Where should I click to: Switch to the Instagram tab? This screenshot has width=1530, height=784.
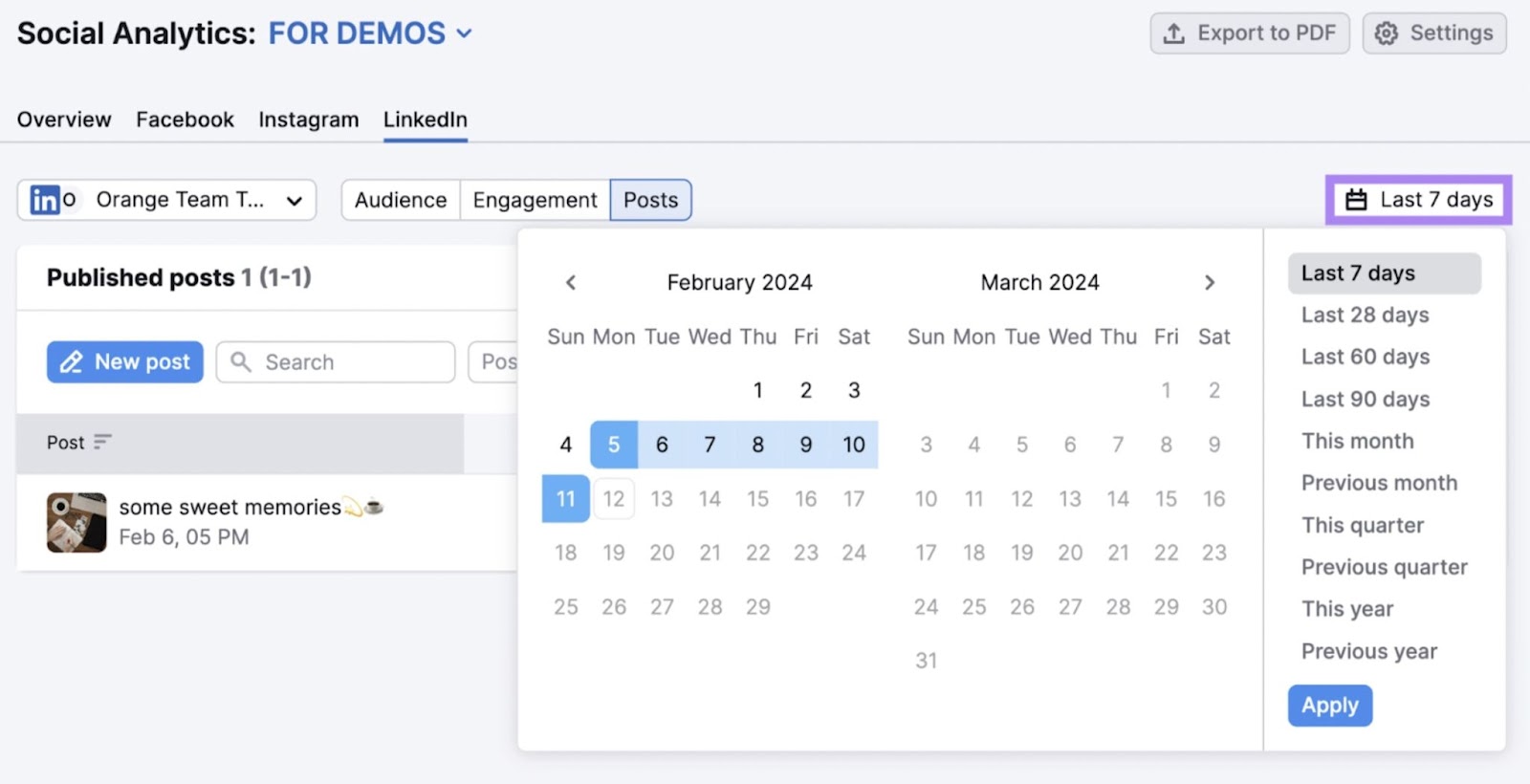pos(309,120)
